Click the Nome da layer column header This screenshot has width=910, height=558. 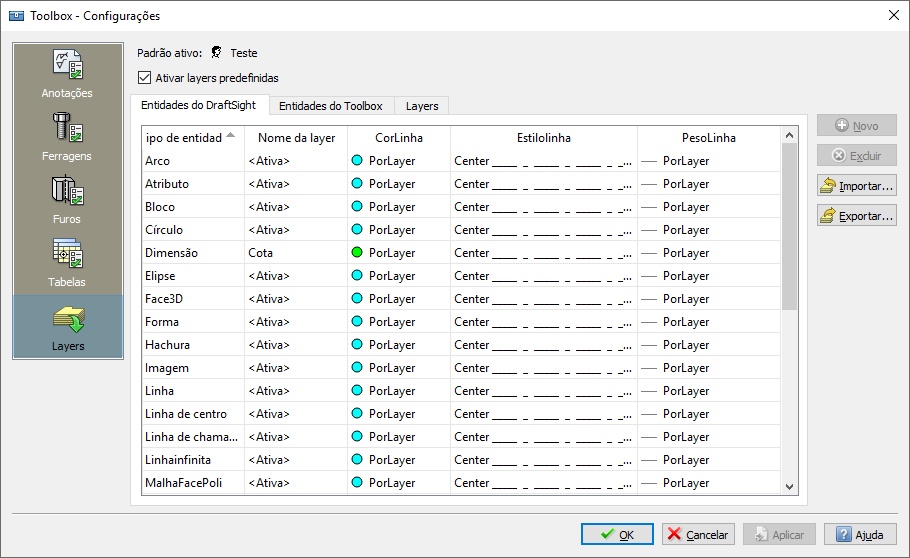(296, 138)
